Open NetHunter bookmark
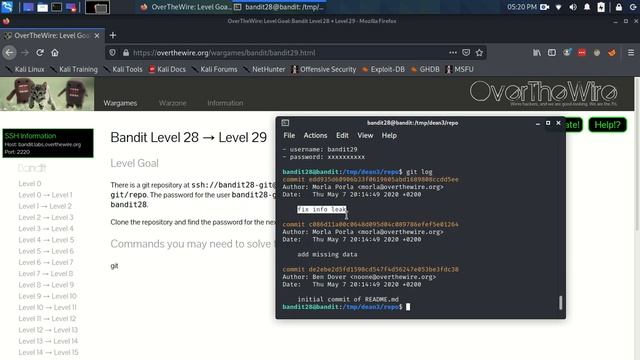The width and height of the screenshot is (640, 360). (x=264, y=69)
